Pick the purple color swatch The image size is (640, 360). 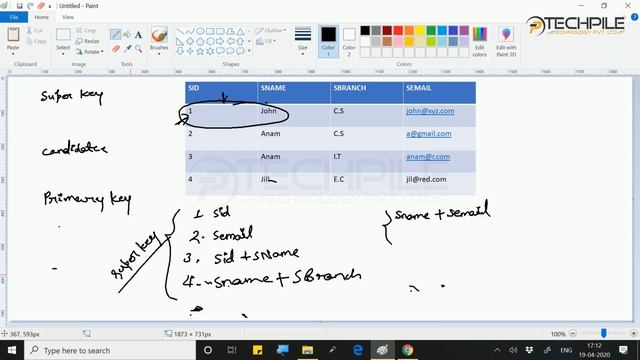tap(464, 31)
